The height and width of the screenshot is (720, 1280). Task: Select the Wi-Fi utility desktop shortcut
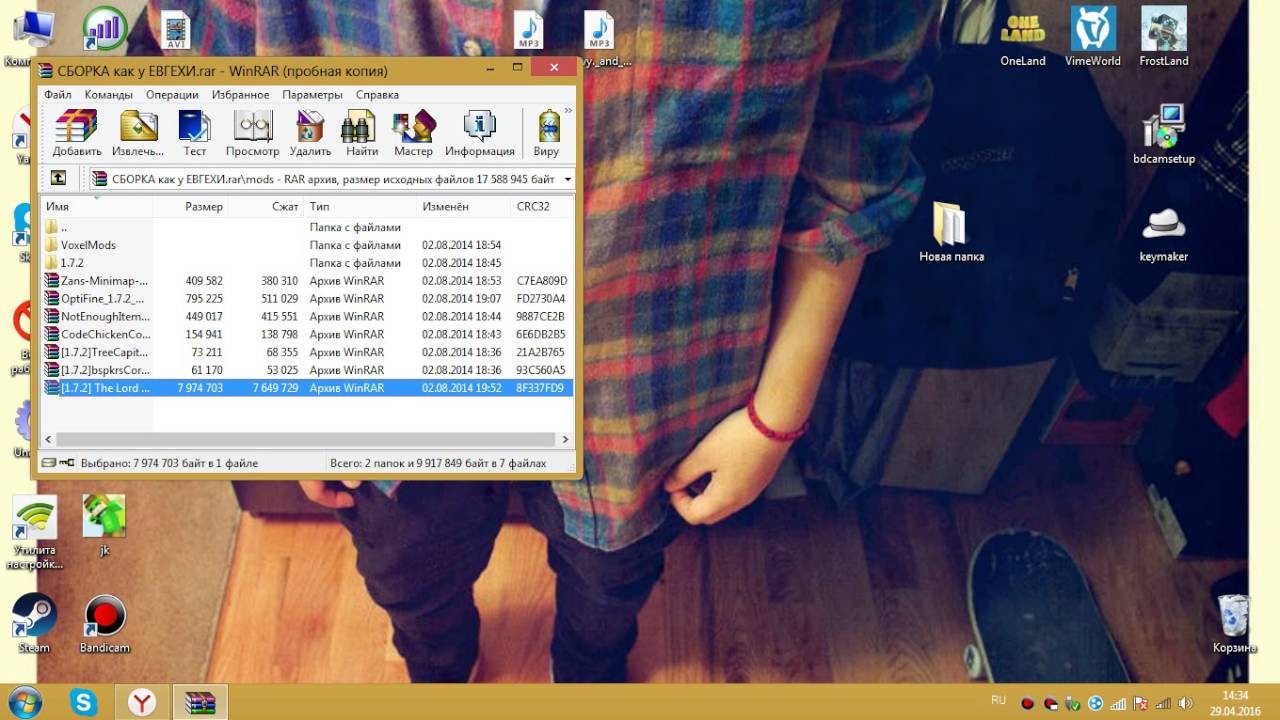[x=34, y=532]
